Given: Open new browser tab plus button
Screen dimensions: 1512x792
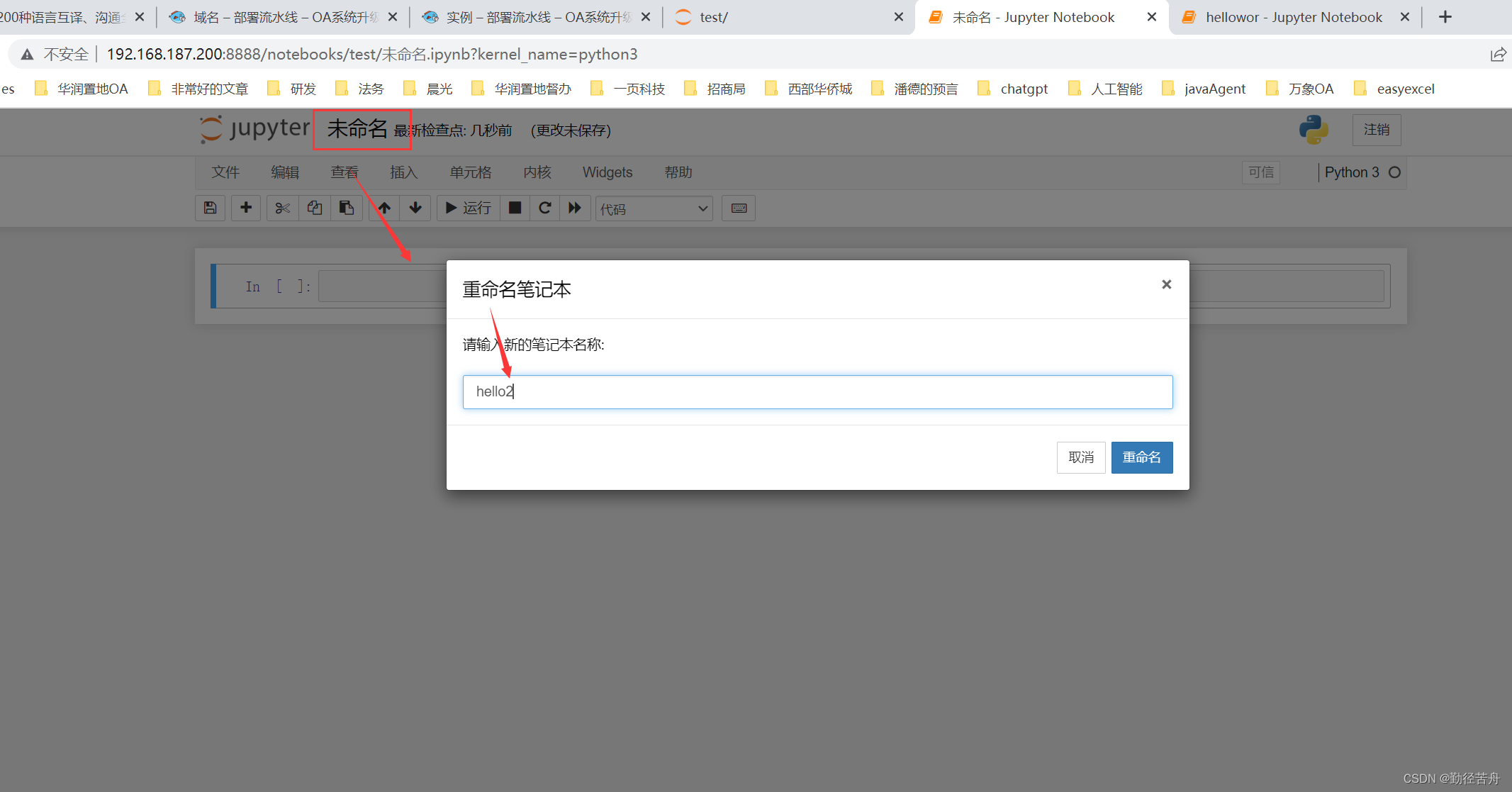Looking at the screenshot, I should point(1445,17).
